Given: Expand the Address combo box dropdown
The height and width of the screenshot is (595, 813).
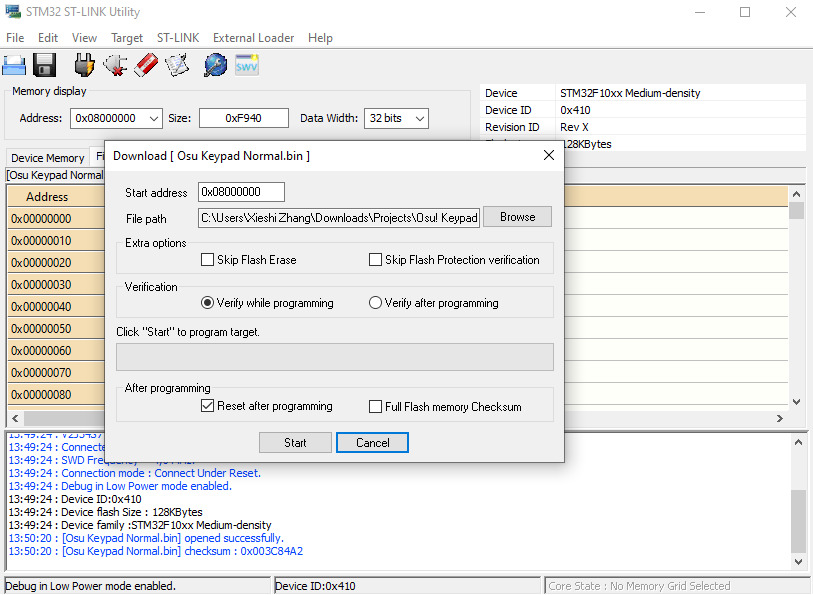Looking at the screenshot, I should click(154, 118).
